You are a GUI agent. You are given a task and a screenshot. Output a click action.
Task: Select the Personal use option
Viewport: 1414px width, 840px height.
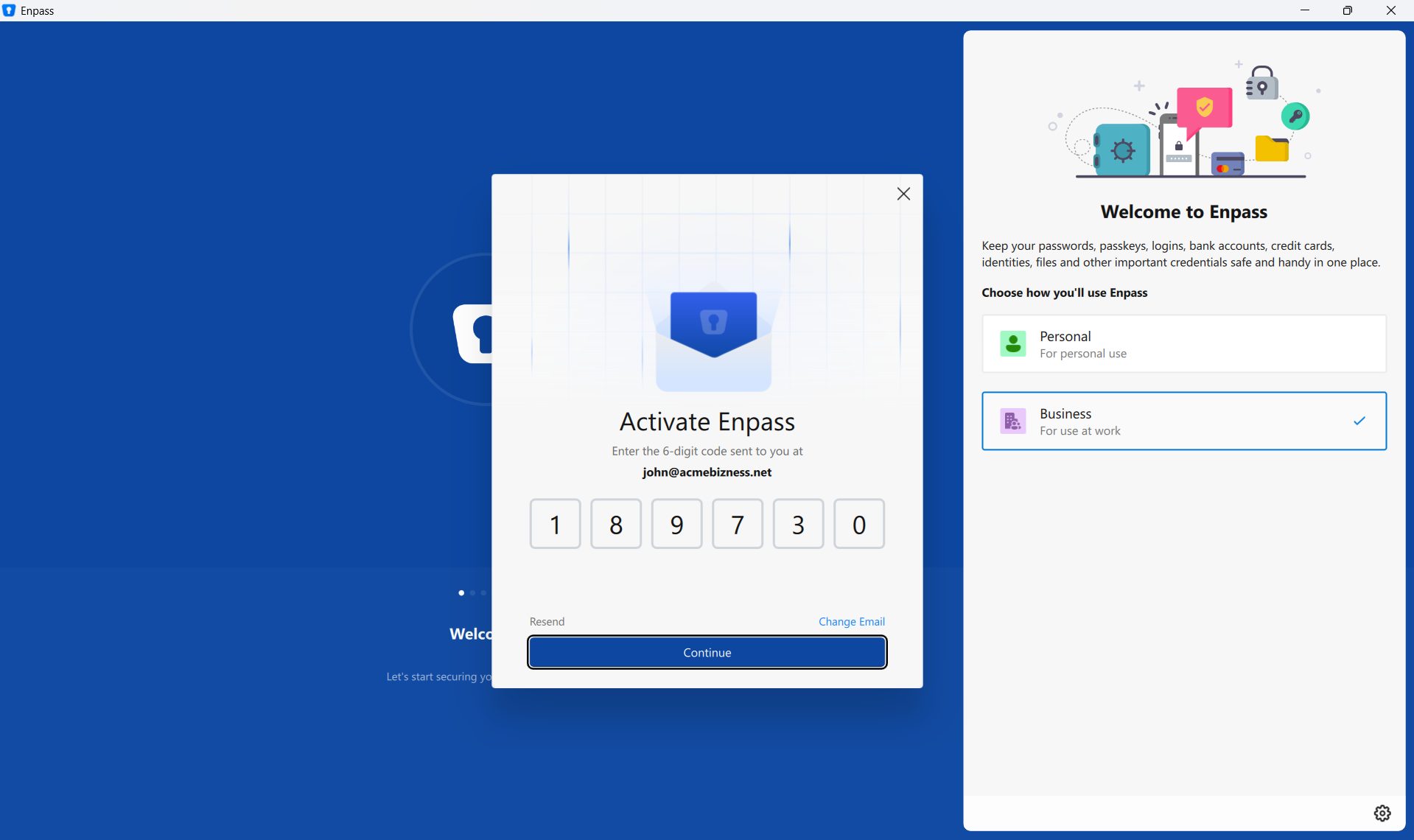(x=1184, y=344)
